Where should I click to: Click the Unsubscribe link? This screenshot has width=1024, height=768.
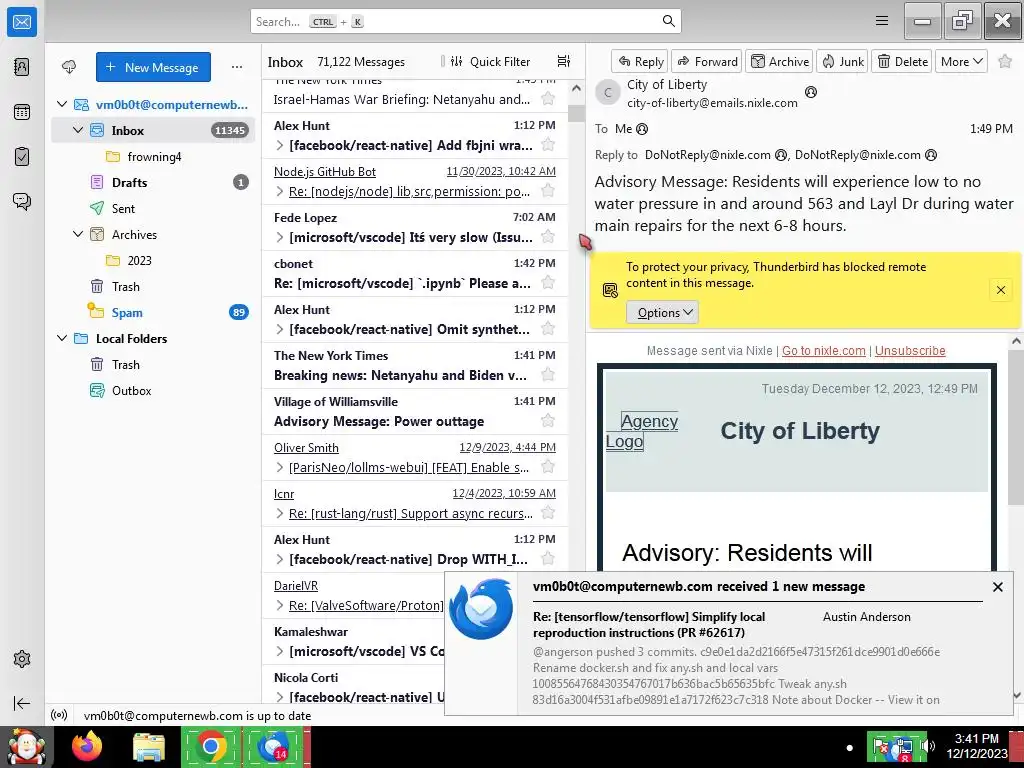point(910,351)
